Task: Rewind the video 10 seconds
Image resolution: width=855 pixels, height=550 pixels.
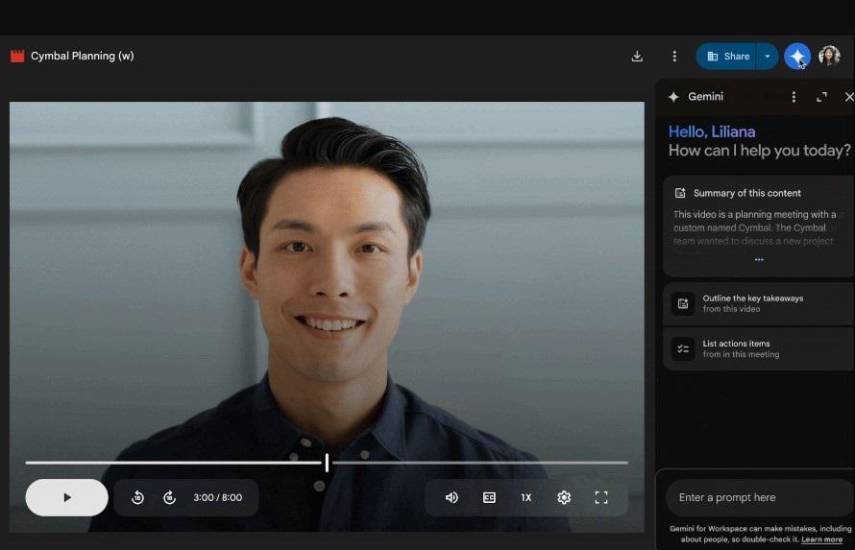Action: click(x=138, y=497)
